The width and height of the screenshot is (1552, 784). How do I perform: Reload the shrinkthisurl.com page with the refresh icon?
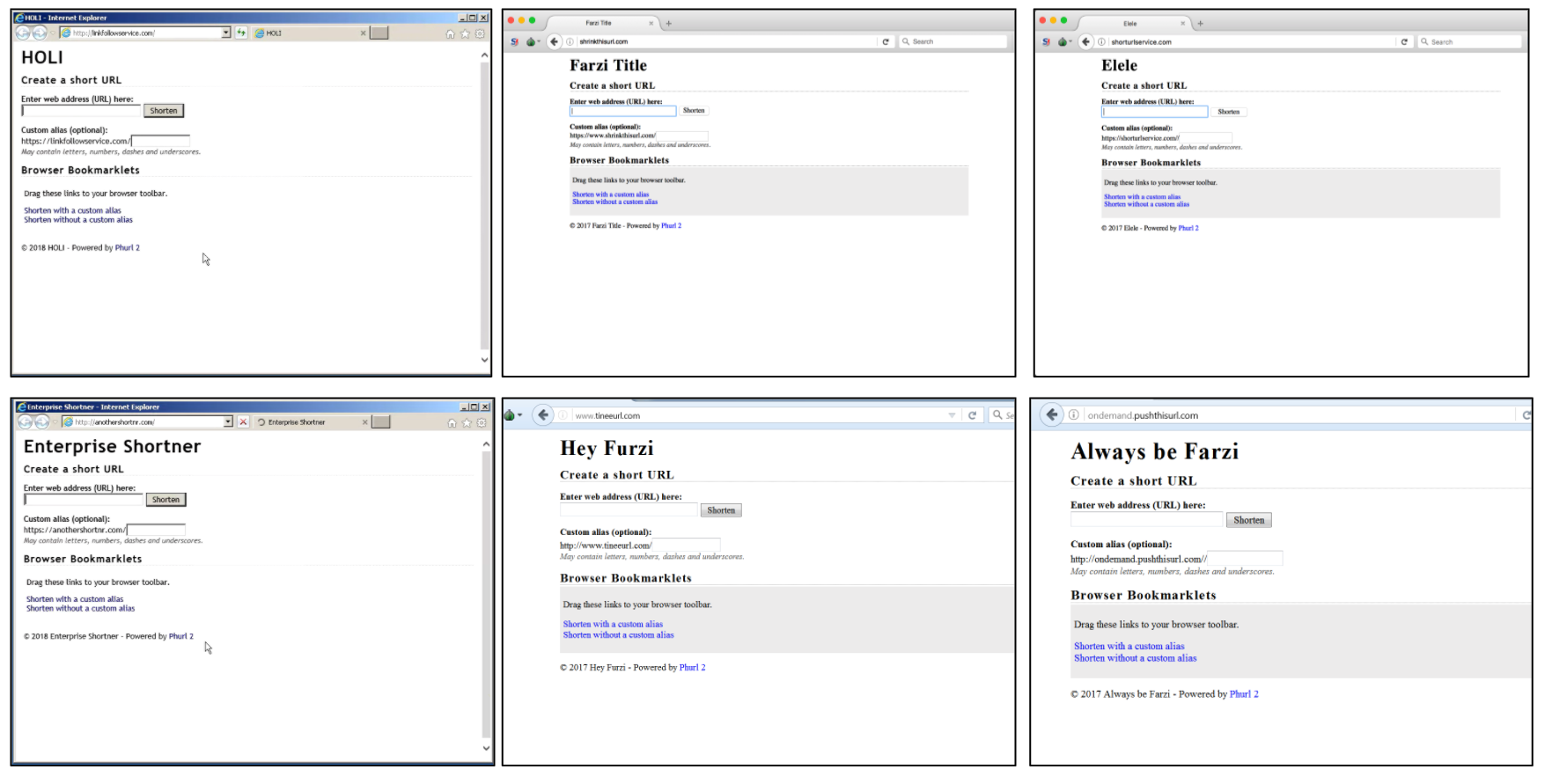[886, 42]
